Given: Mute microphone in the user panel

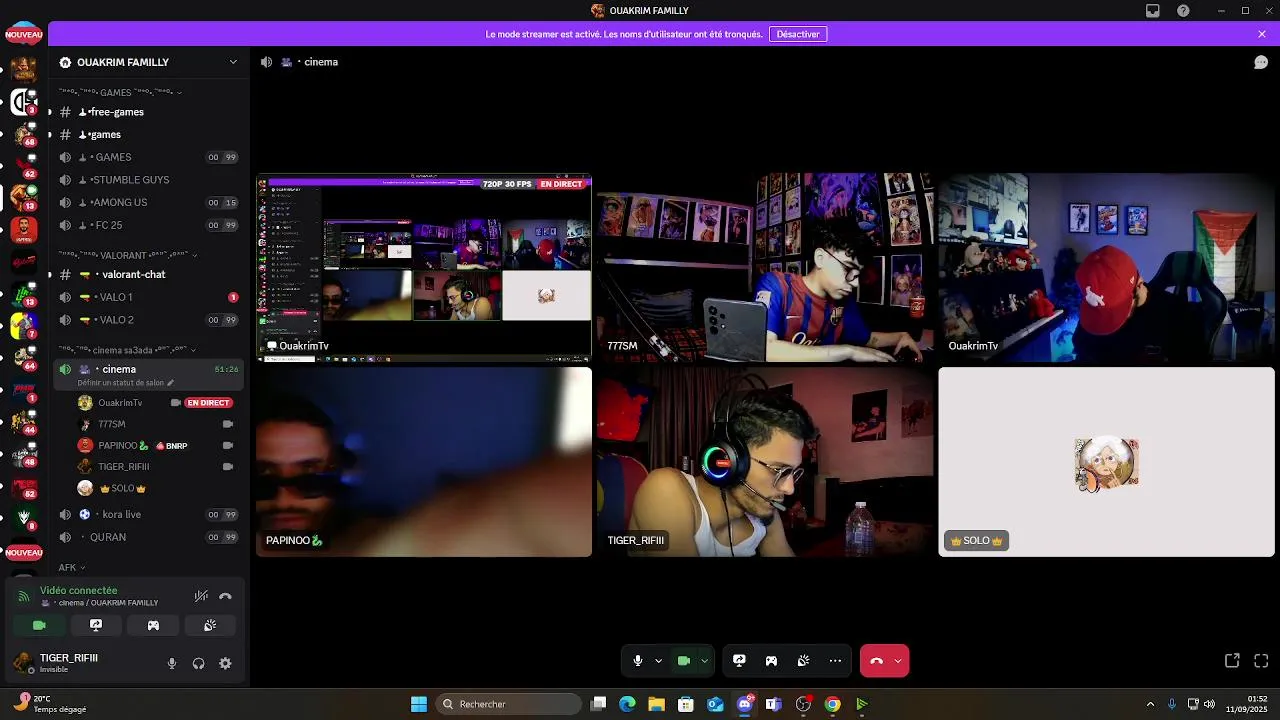Looking at the screenshot, I should 172,663.
